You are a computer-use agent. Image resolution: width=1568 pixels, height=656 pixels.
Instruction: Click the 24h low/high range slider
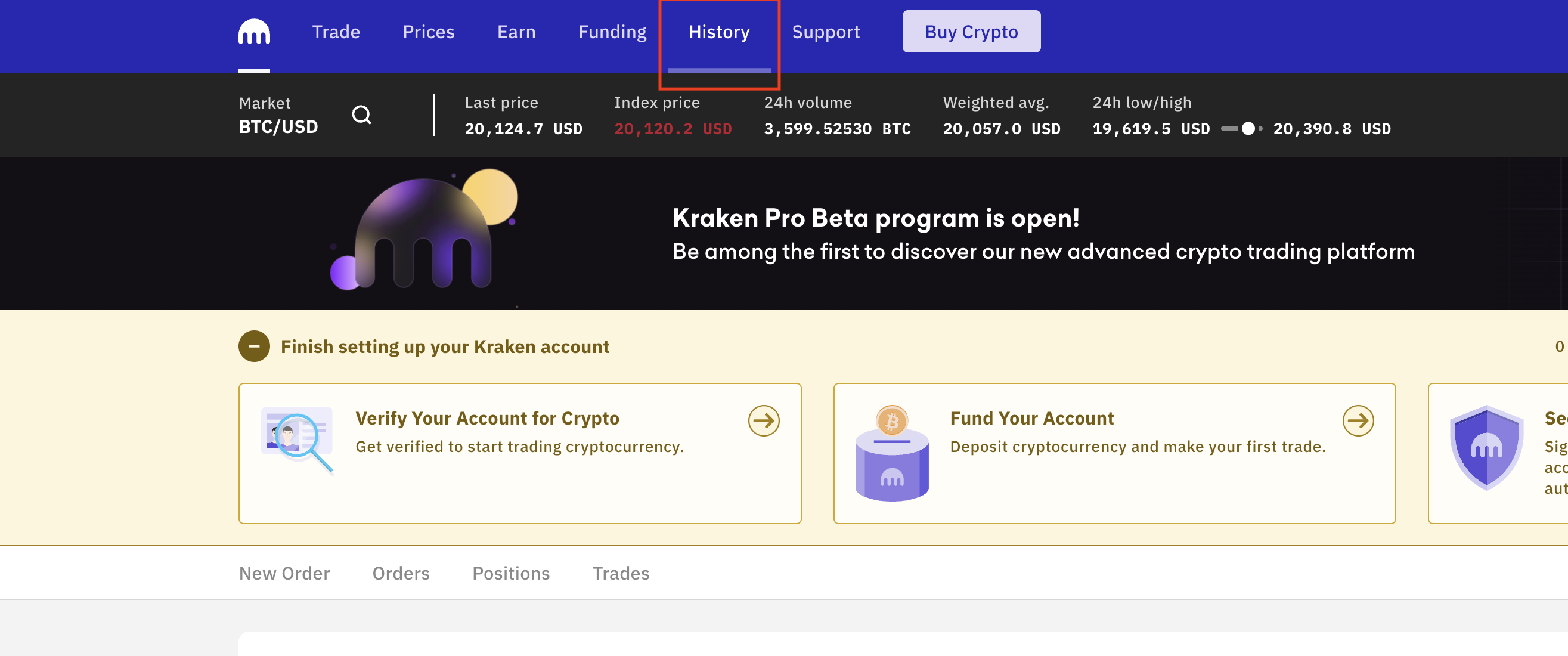click(1241, 129)
